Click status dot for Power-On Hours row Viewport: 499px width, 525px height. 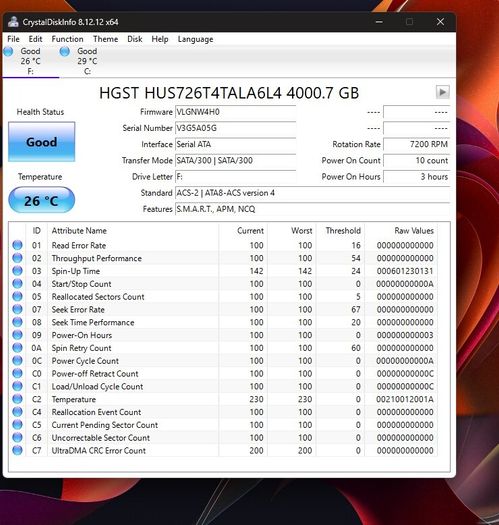coord(17,335)
